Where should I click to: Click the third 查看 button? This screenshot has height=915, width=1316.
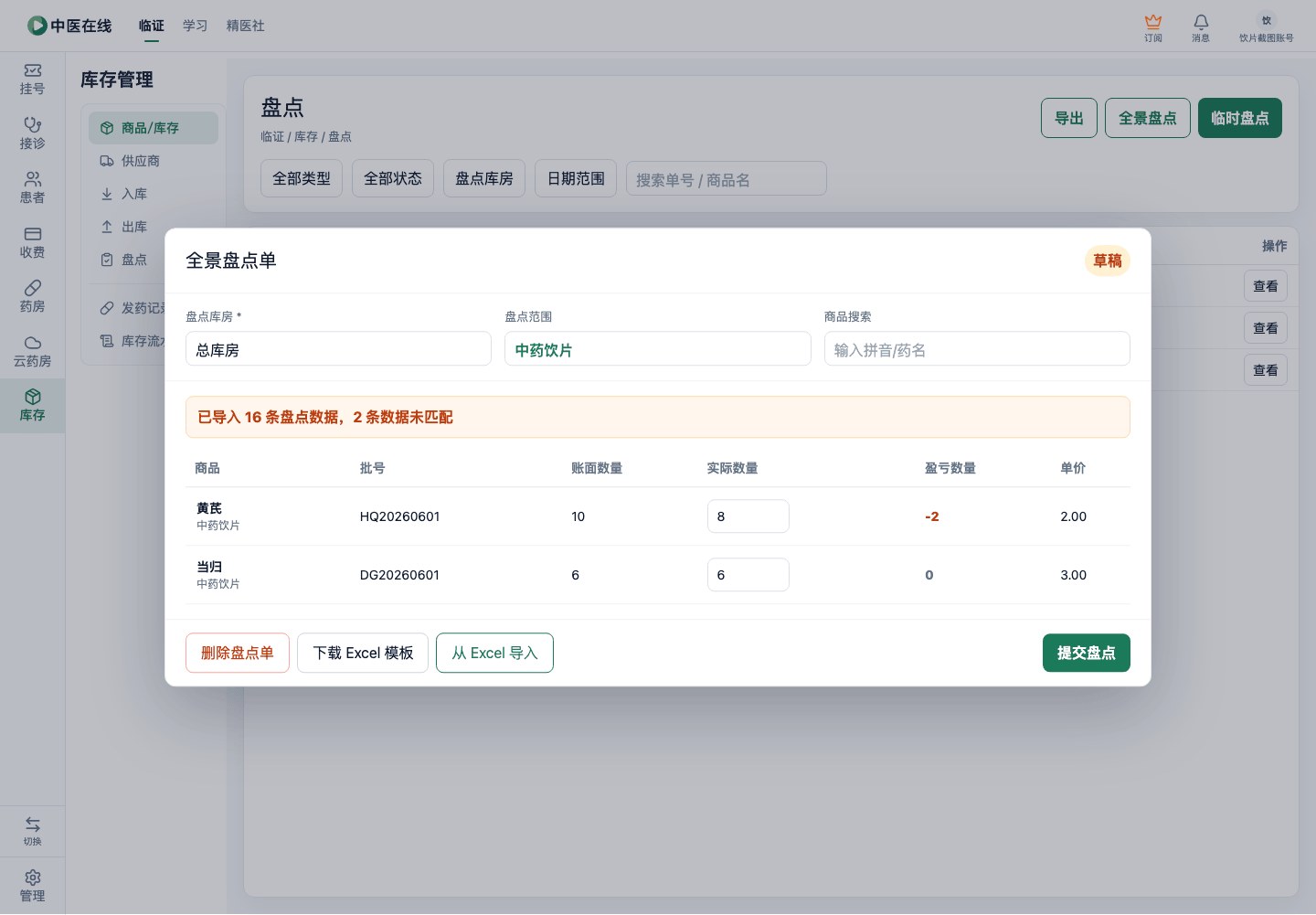1266,370
